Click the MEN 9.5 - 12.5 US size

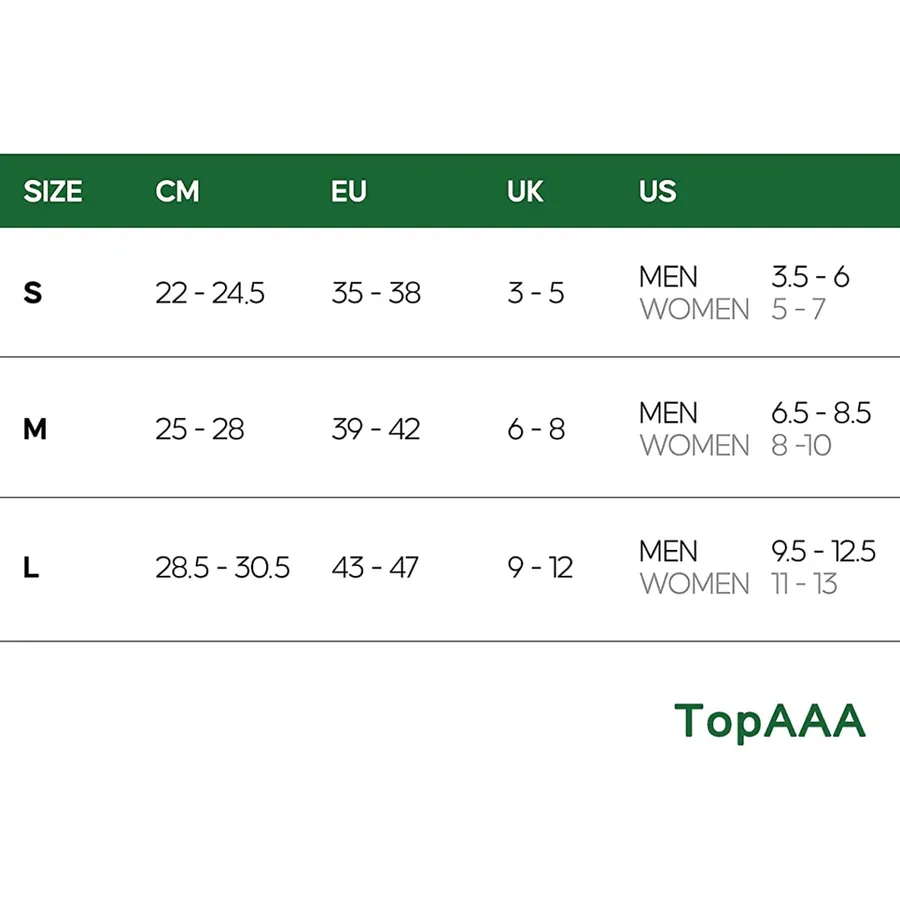[x=758, y=551]
